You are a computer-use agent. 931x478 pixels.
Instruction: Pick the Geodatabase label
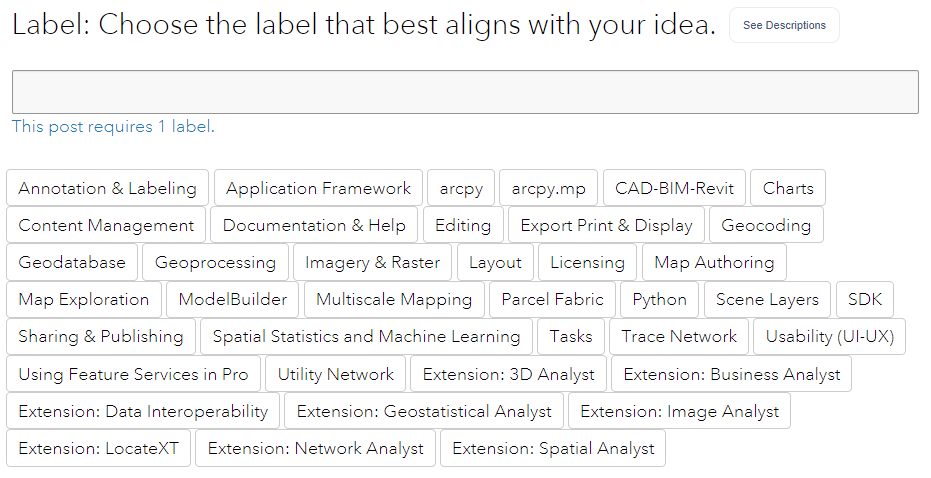pos(72,262)
